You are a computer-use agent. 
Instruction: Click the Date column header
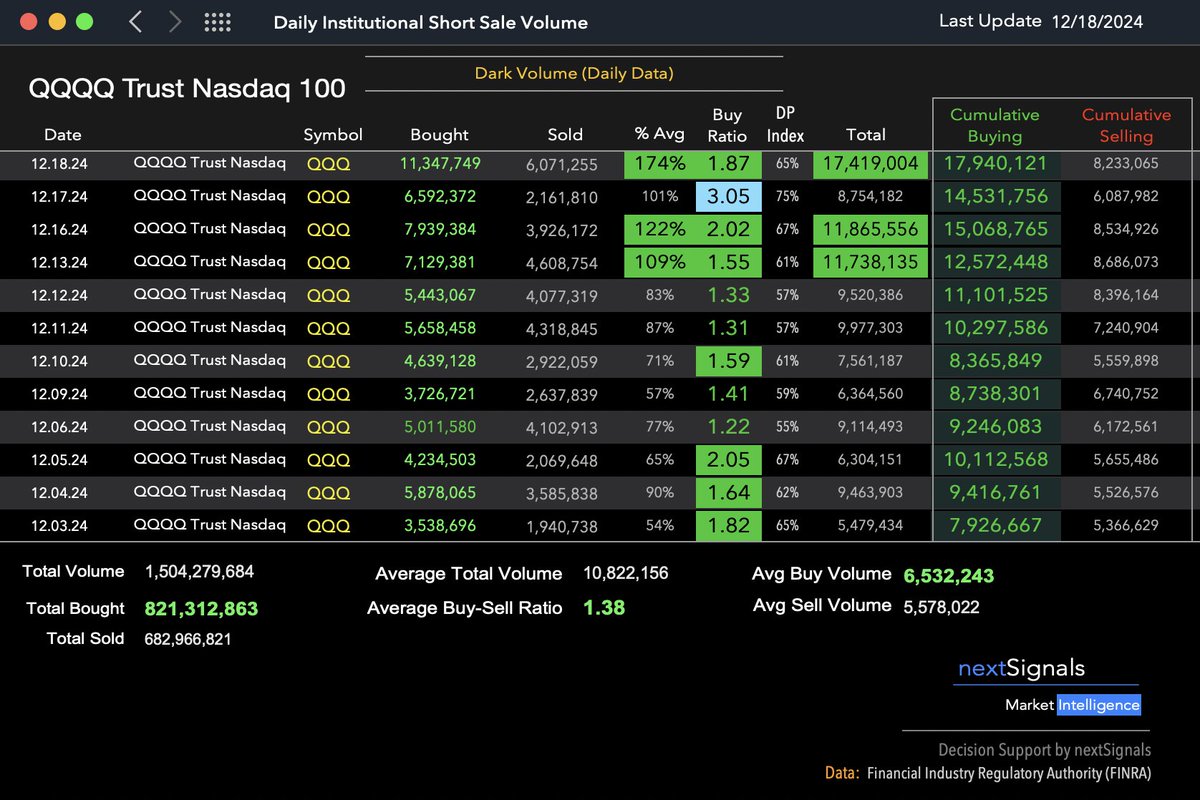(63, 134)
